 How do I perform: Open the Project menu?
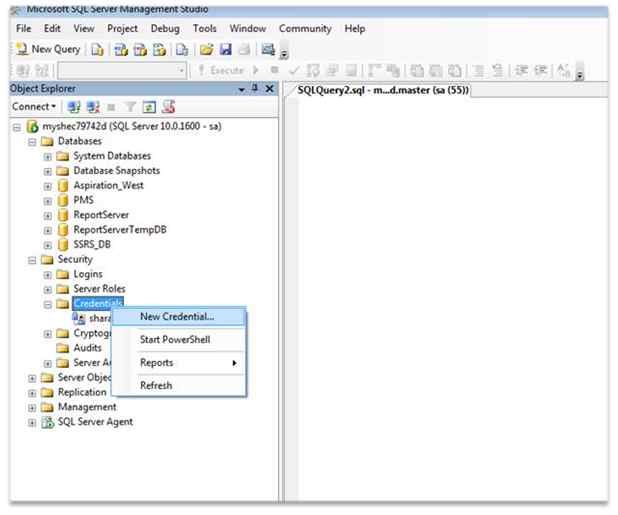[122, 29]
